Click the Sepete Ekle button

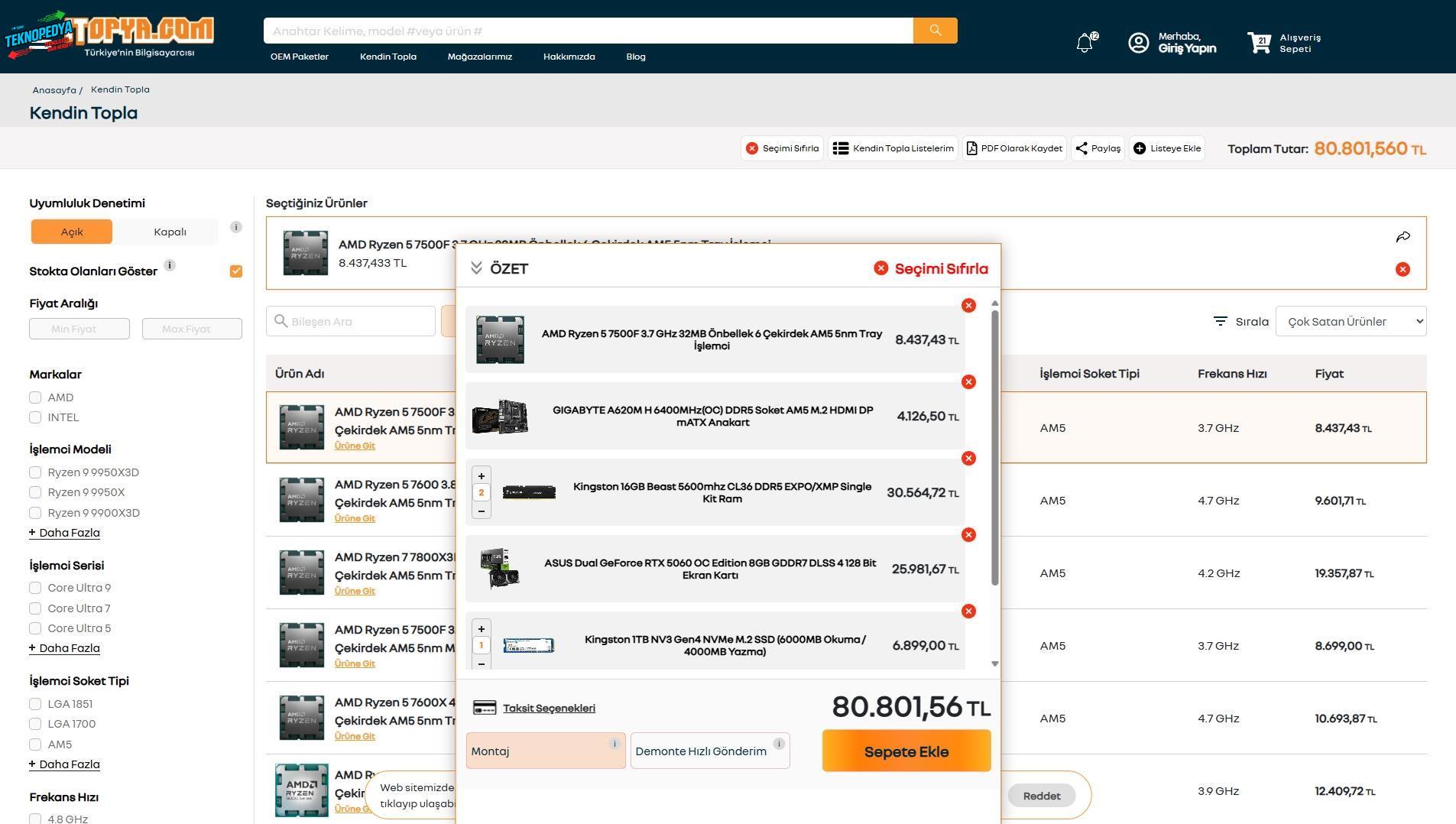pos(906,751)
